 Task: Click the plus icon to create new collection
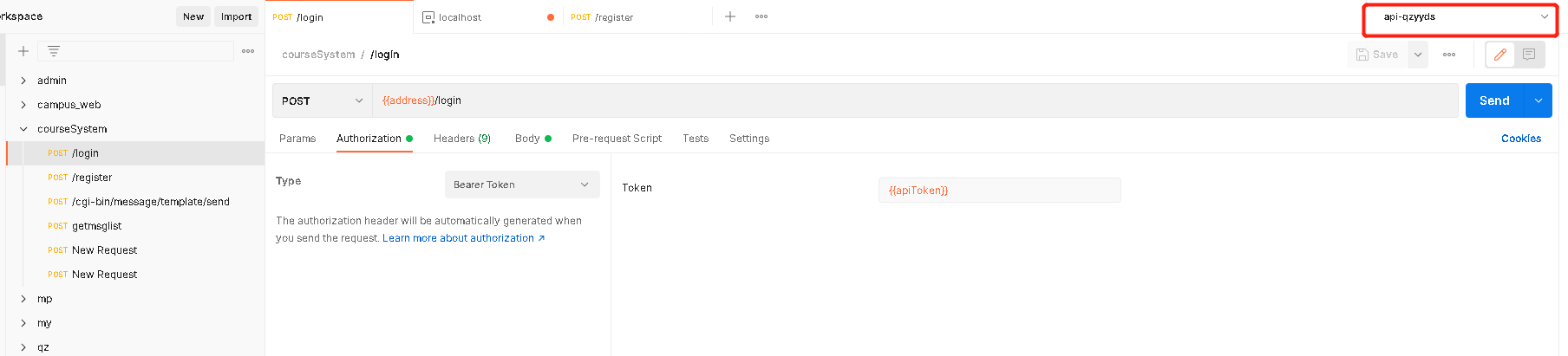click(x=23, y=51)
